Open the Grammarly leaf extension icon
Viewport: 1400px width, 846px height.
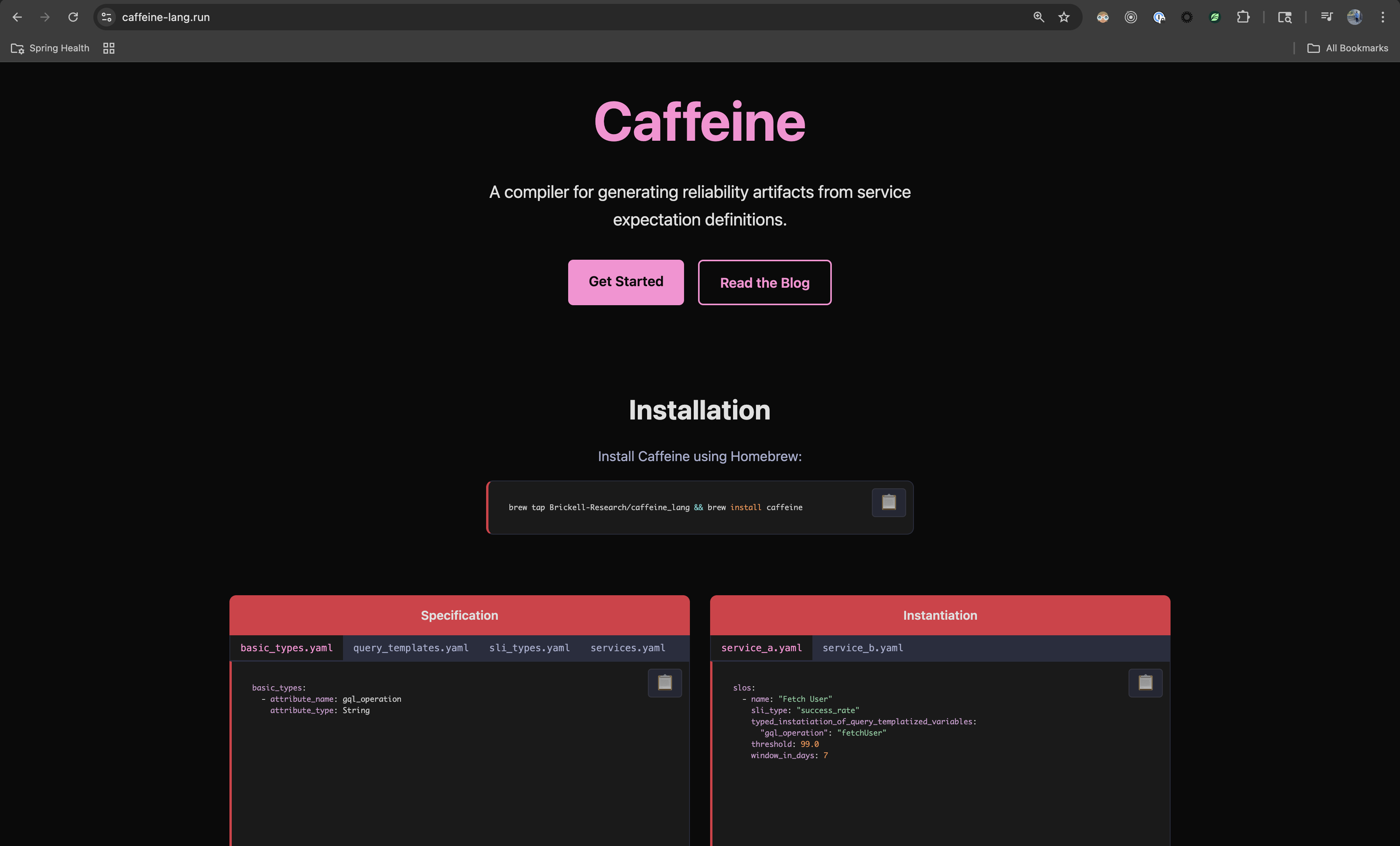pos(1215,17)
